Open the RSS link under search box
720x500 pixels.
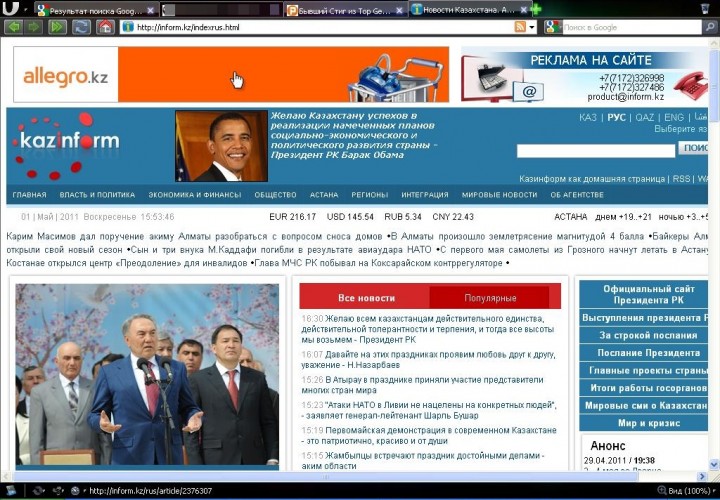pos(681,179)
